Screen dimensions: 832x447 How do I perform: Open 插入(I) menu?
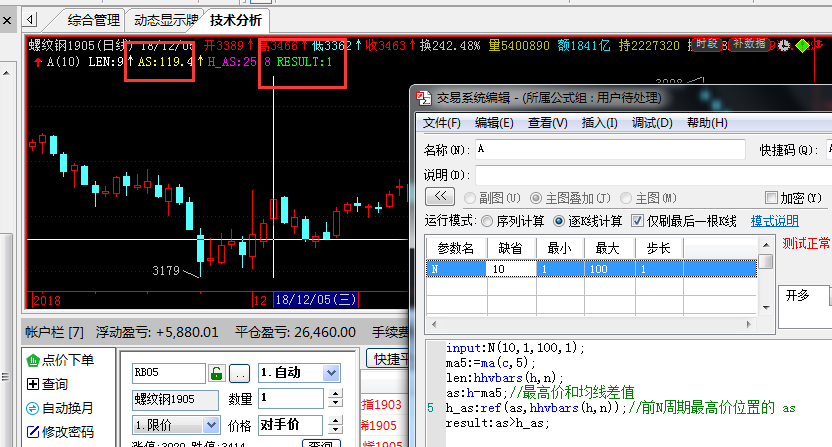(600, 123)
